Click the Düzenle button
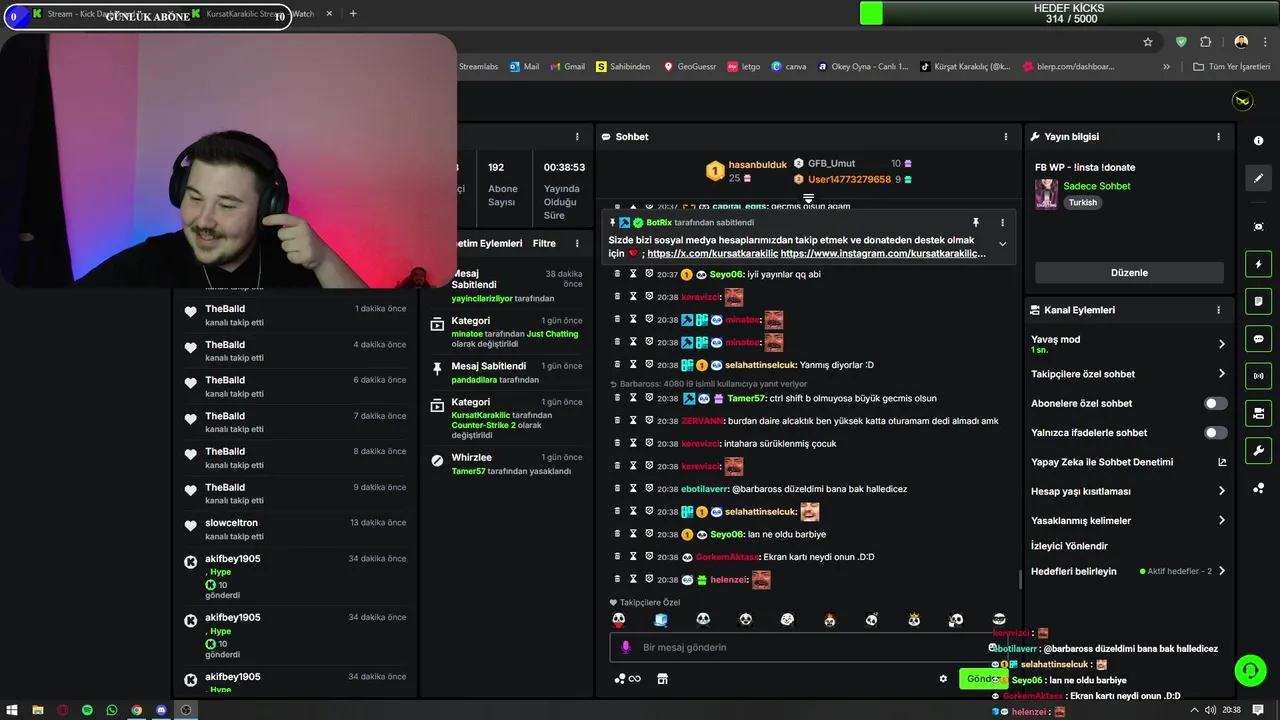 1129,273
